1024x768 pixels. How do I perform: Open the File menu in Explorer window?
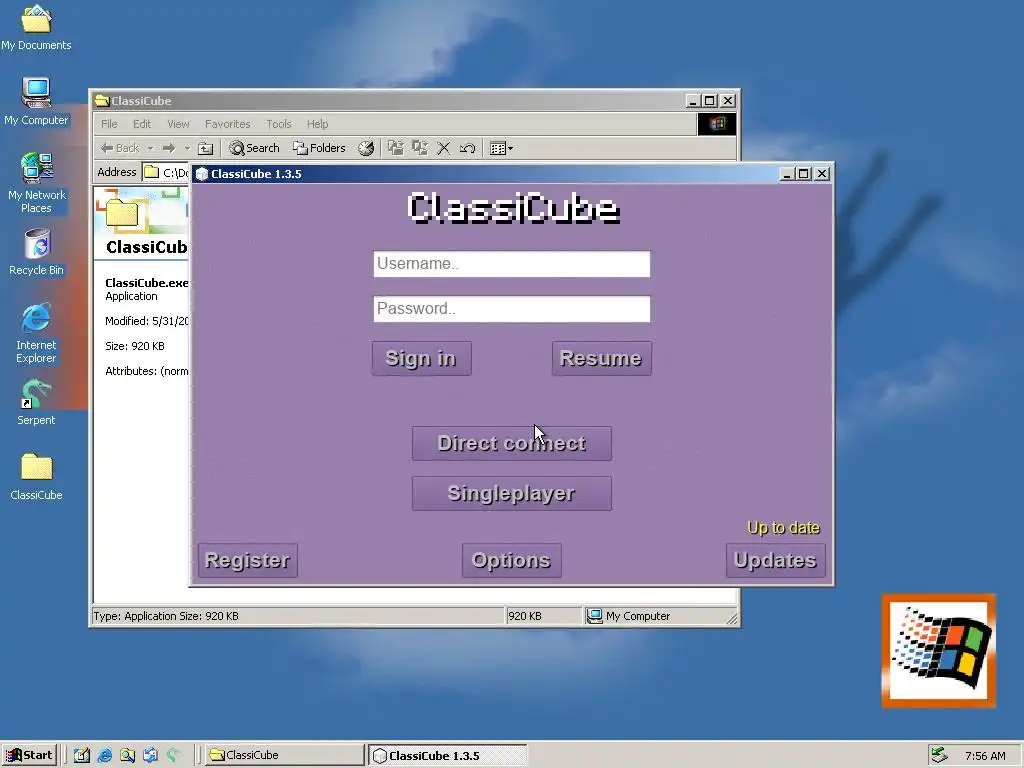[x=109, y=124]
